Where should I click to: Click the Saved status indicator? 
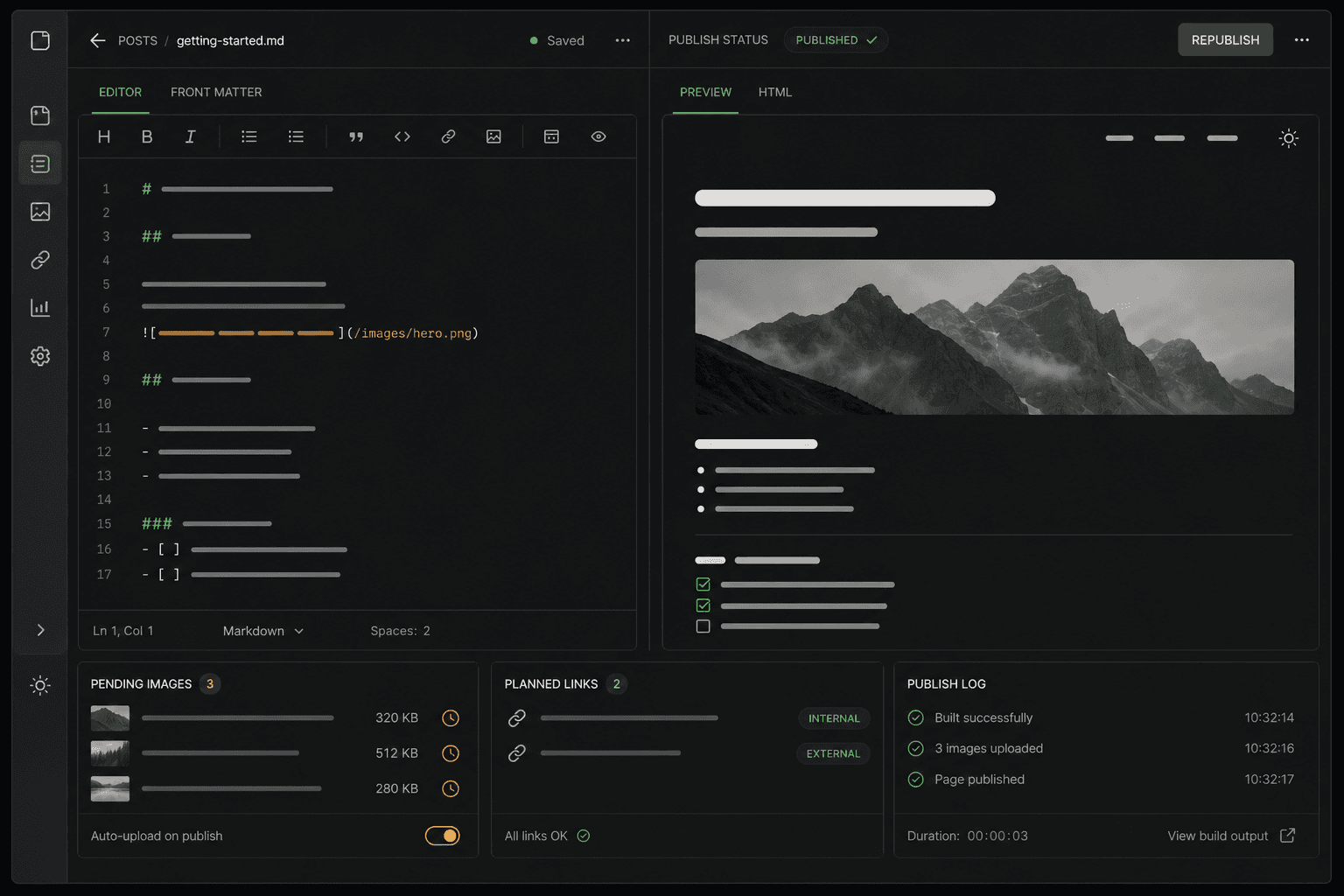click(x=557, y=40)
